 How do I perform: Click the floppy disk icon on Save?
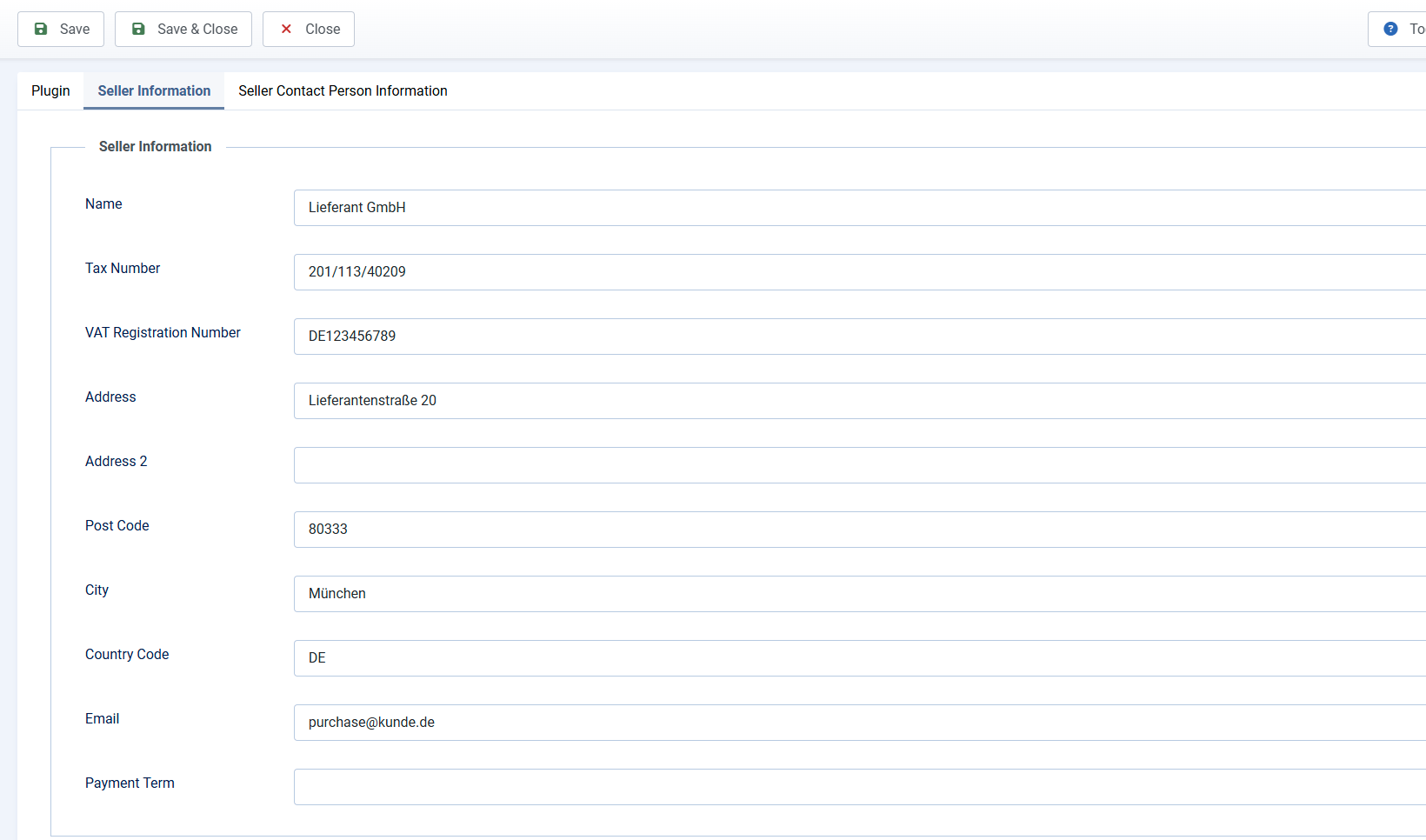(41, 29)
